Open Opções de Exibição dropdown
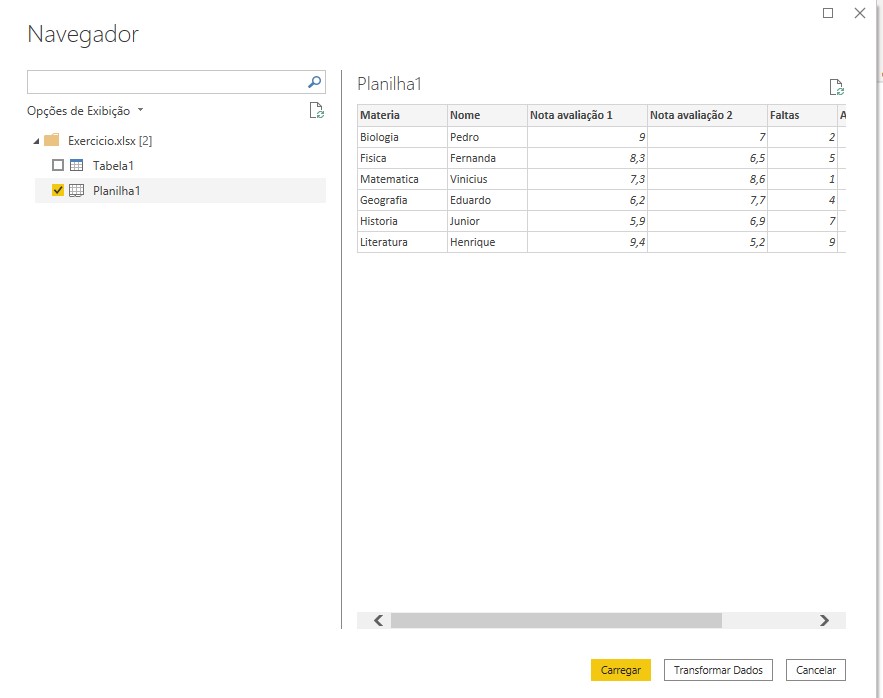883x698 pixels. click(x=85, y=111)
